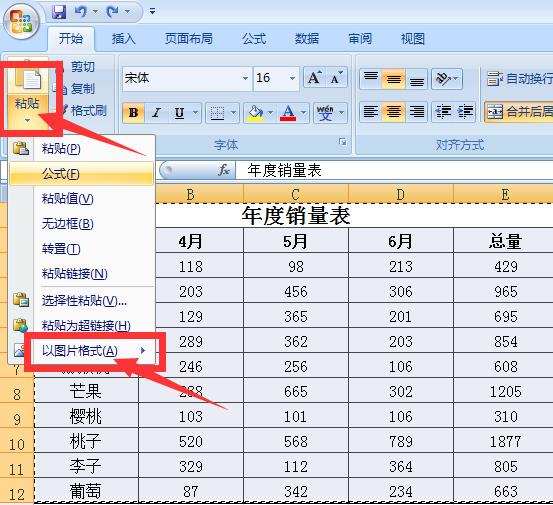Open font dialog launcher in 字体 group

coord(342,142)
